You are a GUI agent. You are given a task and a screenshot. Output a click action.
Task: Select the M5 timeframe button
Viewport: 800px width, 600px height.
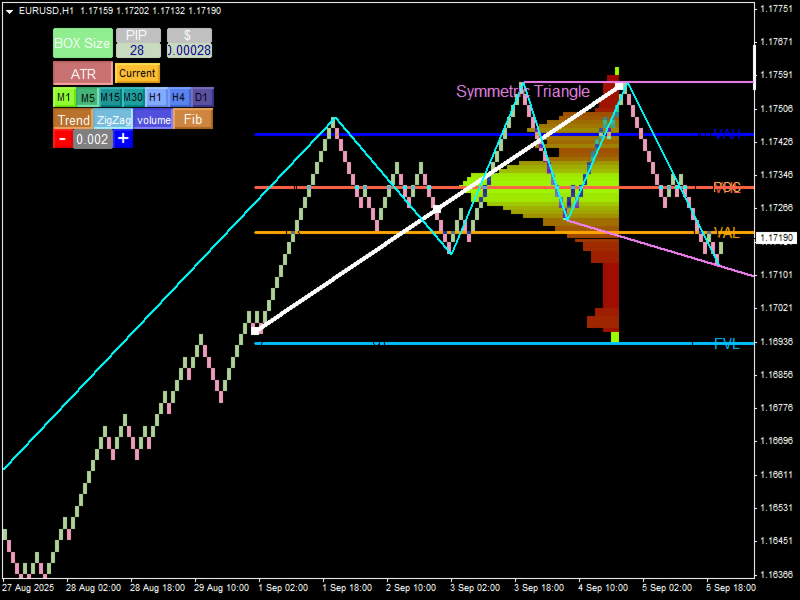click(88, 97)
